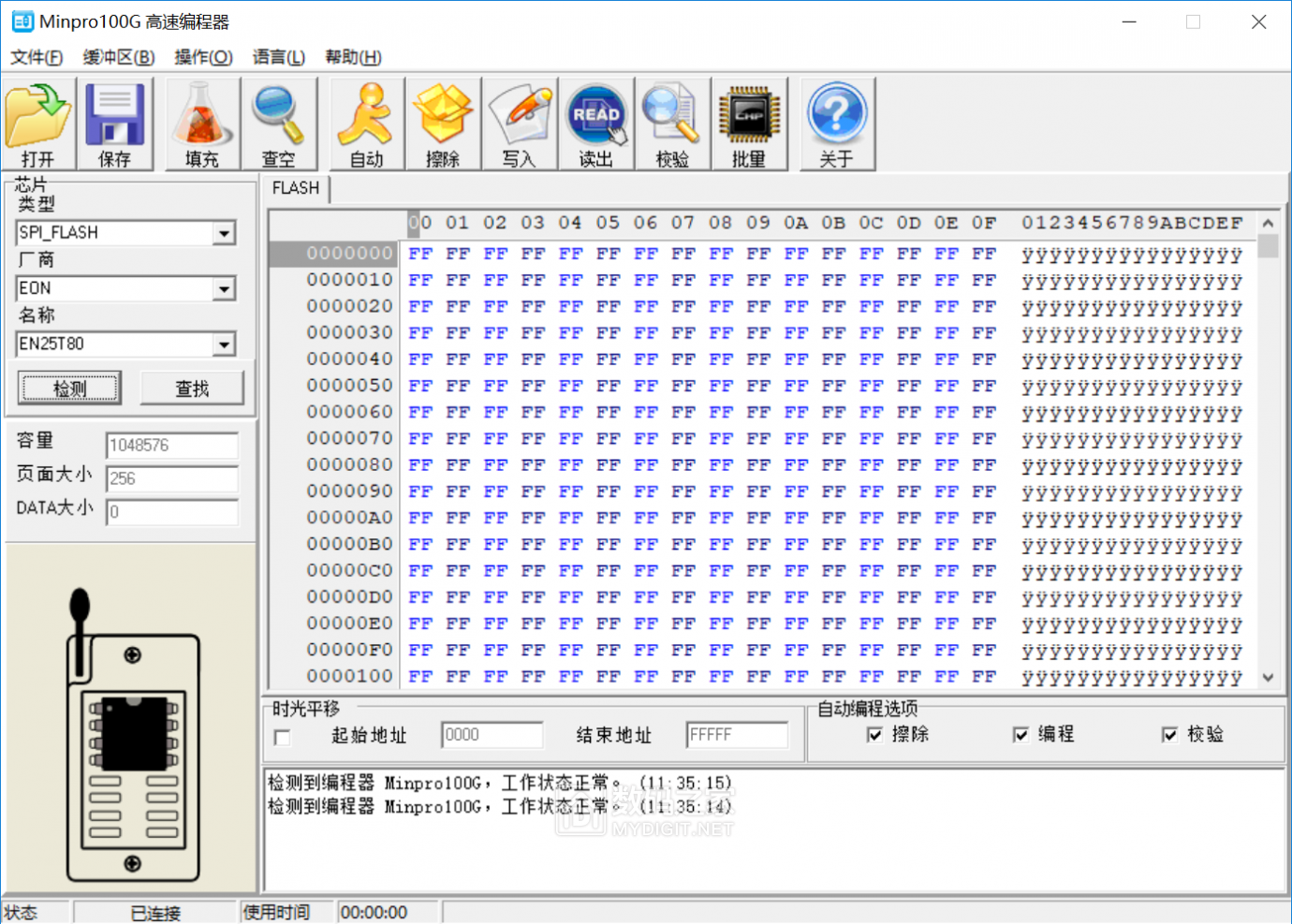Enable the 时光平移 checkbox beside 起始地址
The height and width of the screenshot is (924, 1292).
click(x=282, y=738)
